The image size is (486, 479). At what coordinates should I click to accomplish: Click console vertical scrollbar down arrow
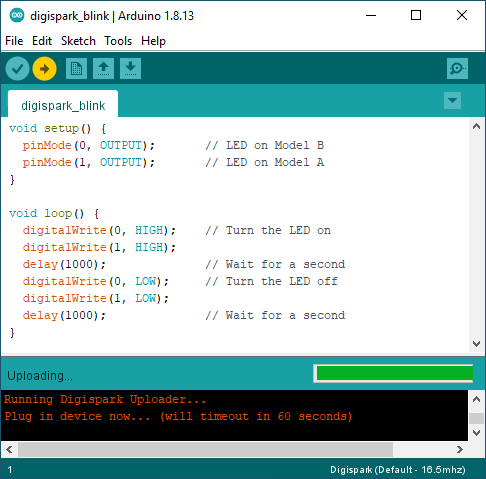coord(477,433)
